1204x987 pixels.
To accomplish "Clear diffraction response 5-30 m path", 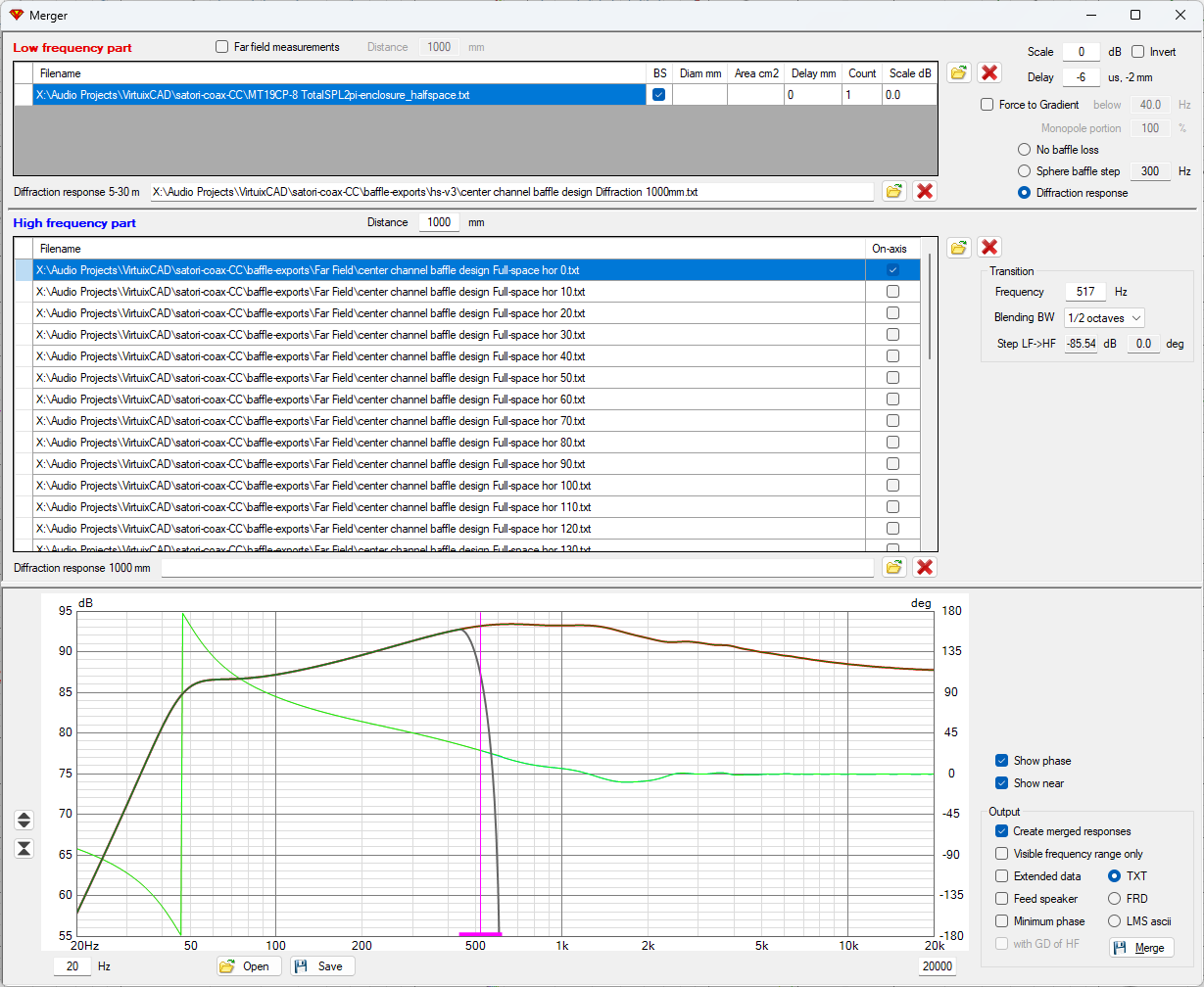I will [x=924, y=191].
